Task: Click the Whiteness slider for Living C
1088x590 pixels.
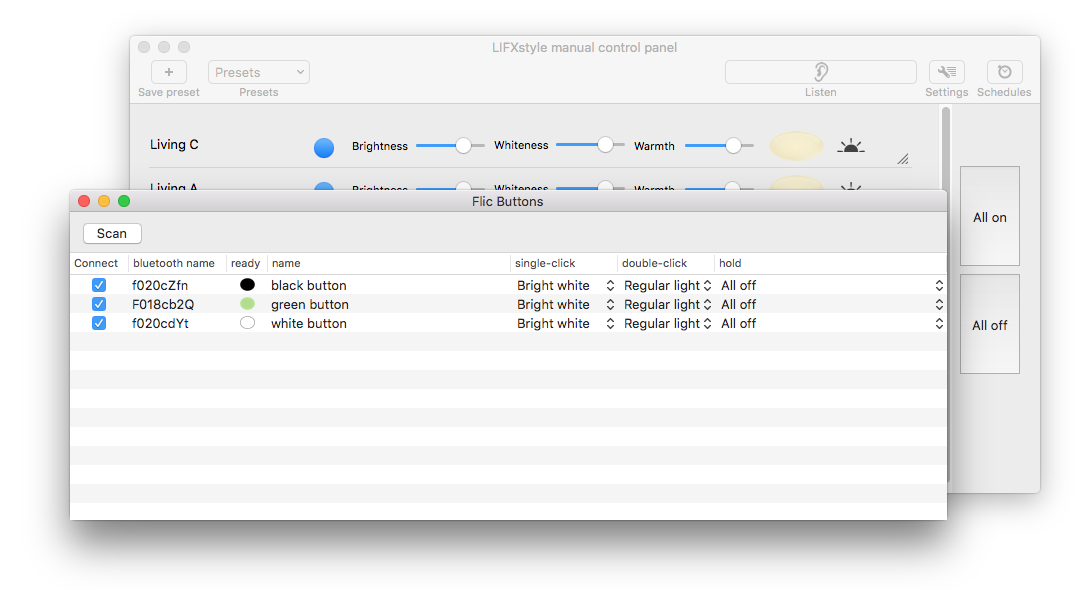Action: (x=590, y=144)
